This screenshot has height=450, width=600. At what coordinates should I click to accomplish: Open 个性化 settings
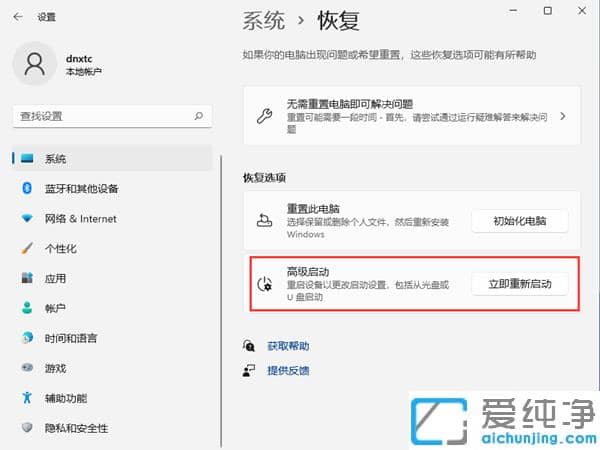(x=112, y=248)
